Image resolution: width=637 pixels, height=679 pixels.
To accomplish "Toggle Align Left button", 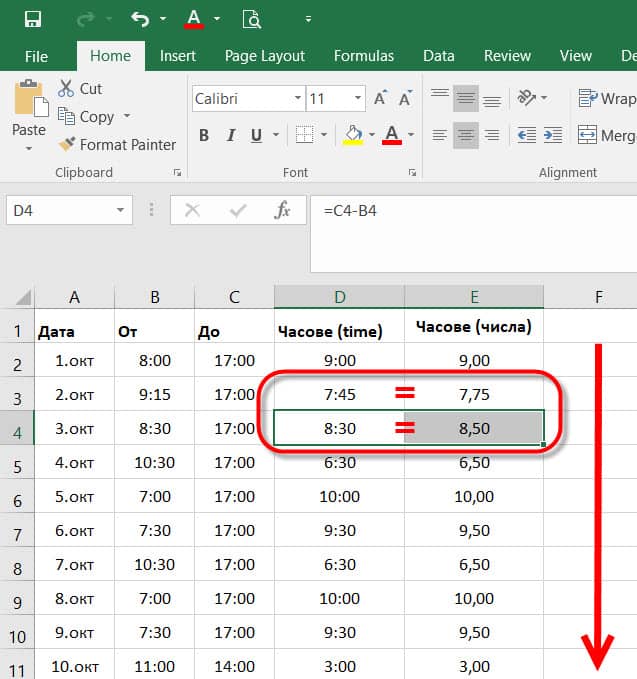I will point(440,135).
